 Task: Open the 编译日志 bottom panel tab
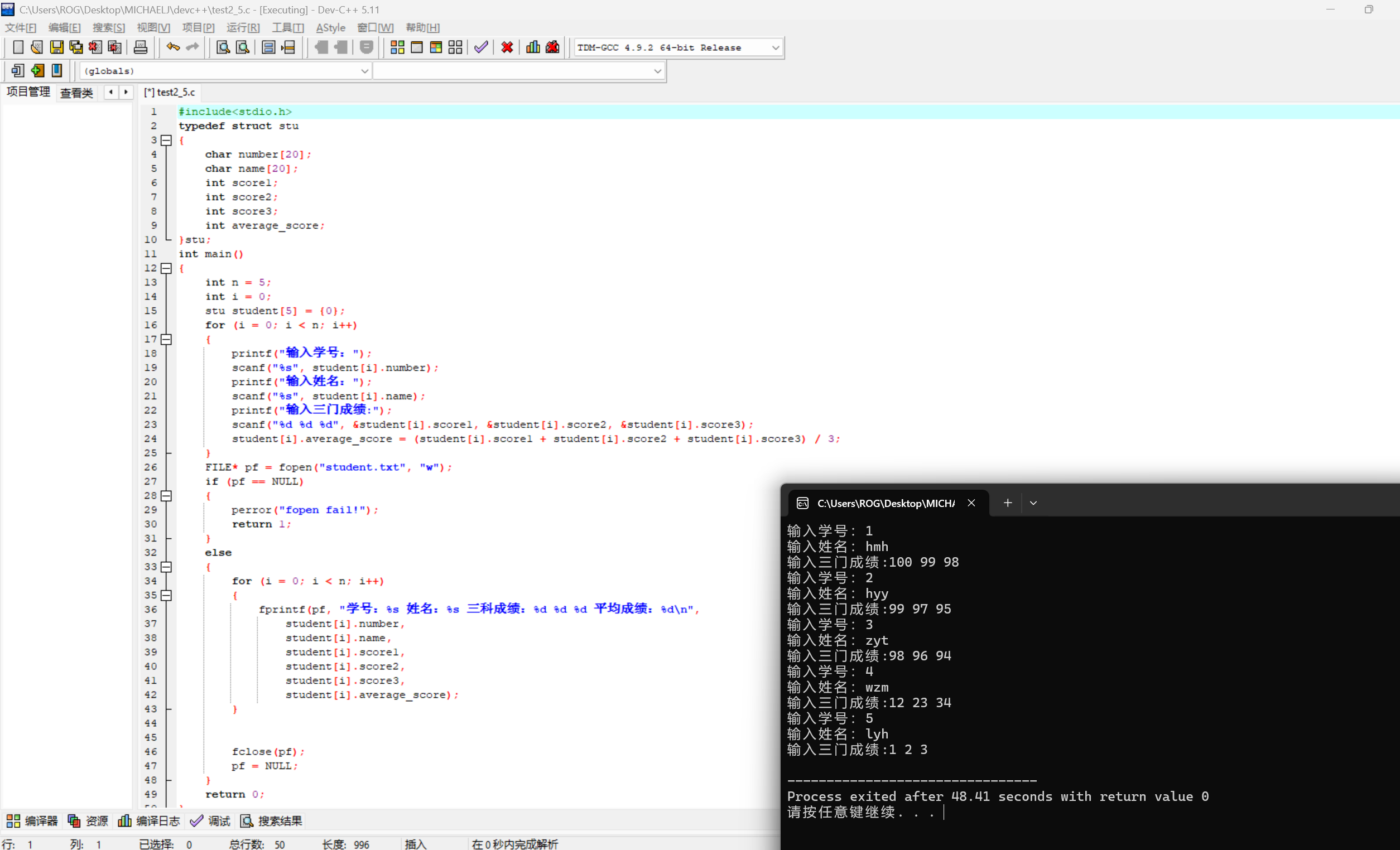click(x=149, y=821)
